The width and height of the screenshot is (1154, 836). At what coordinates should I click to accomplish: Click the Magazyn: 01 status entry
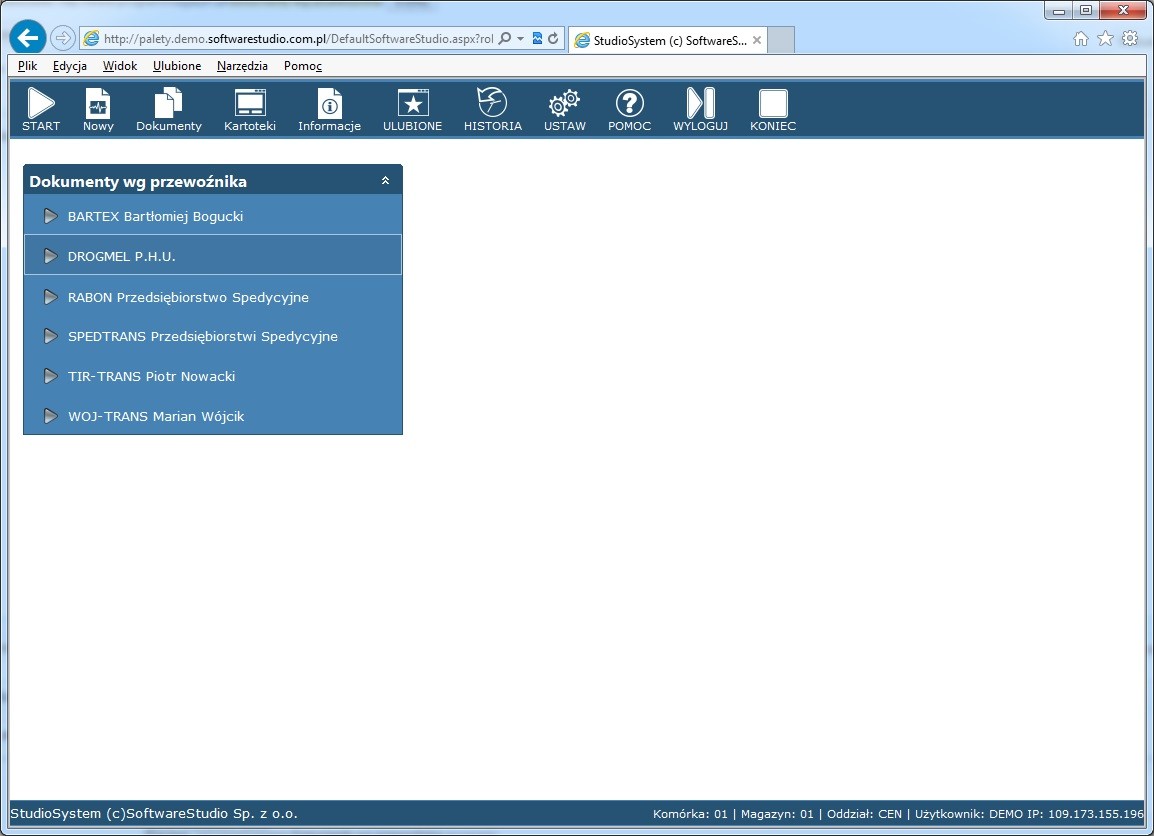click(x=777, y=814)
